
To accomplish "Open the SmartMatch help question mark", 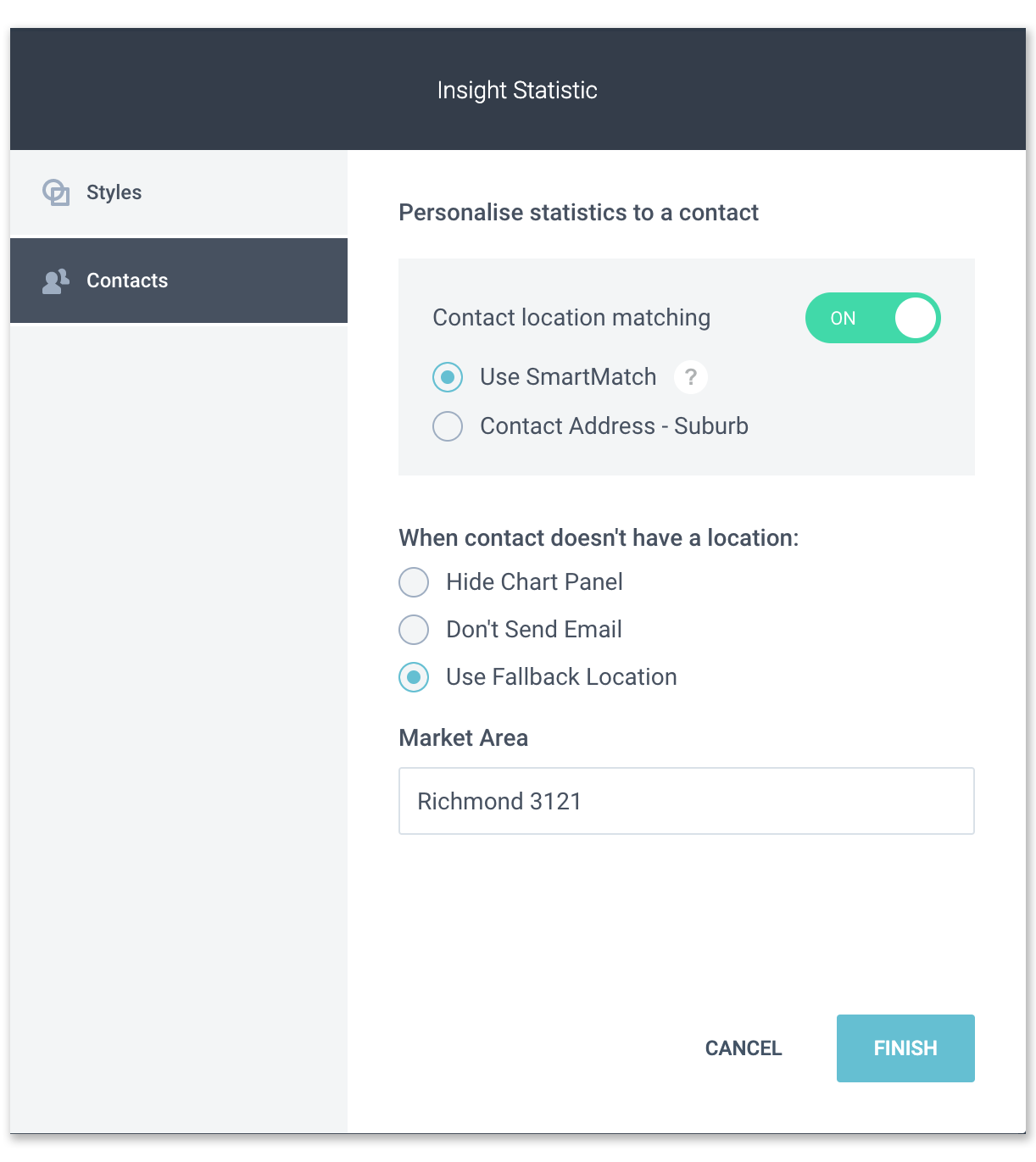I will click(x=691, y=377).
